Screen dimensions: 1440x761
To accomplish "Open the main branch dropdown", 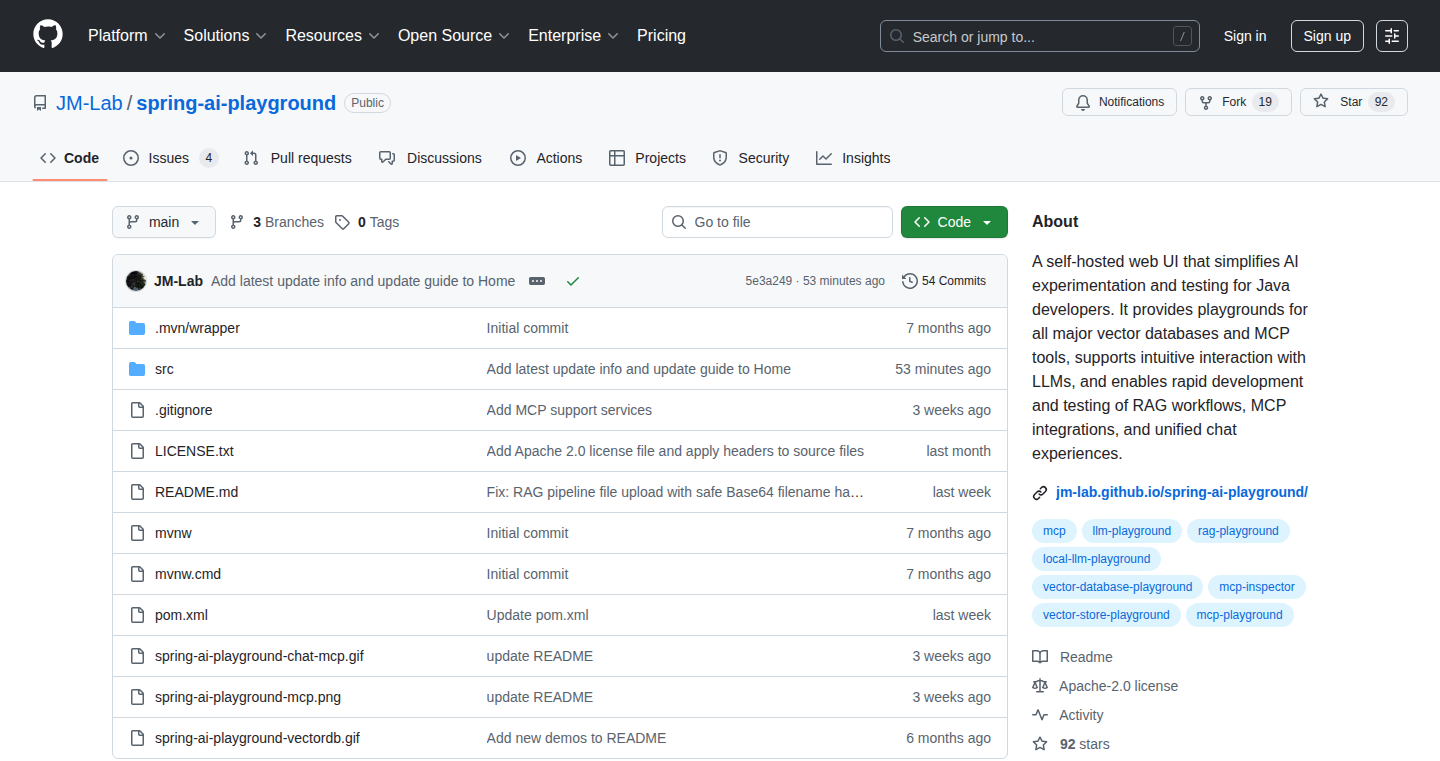I will 164,222.
